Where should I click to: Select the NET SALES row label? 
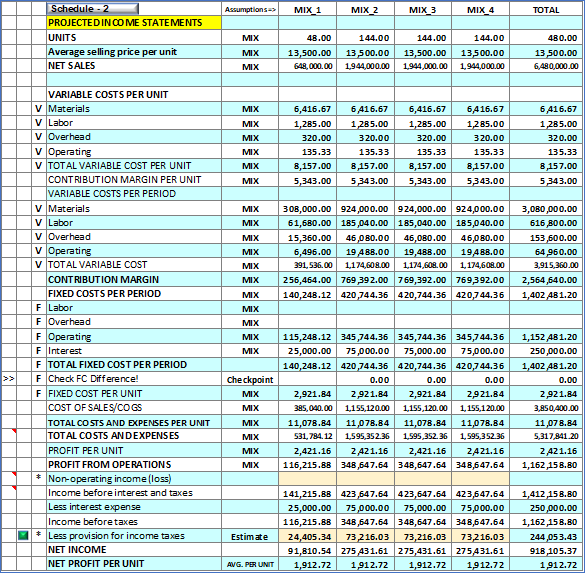(72, 66)
